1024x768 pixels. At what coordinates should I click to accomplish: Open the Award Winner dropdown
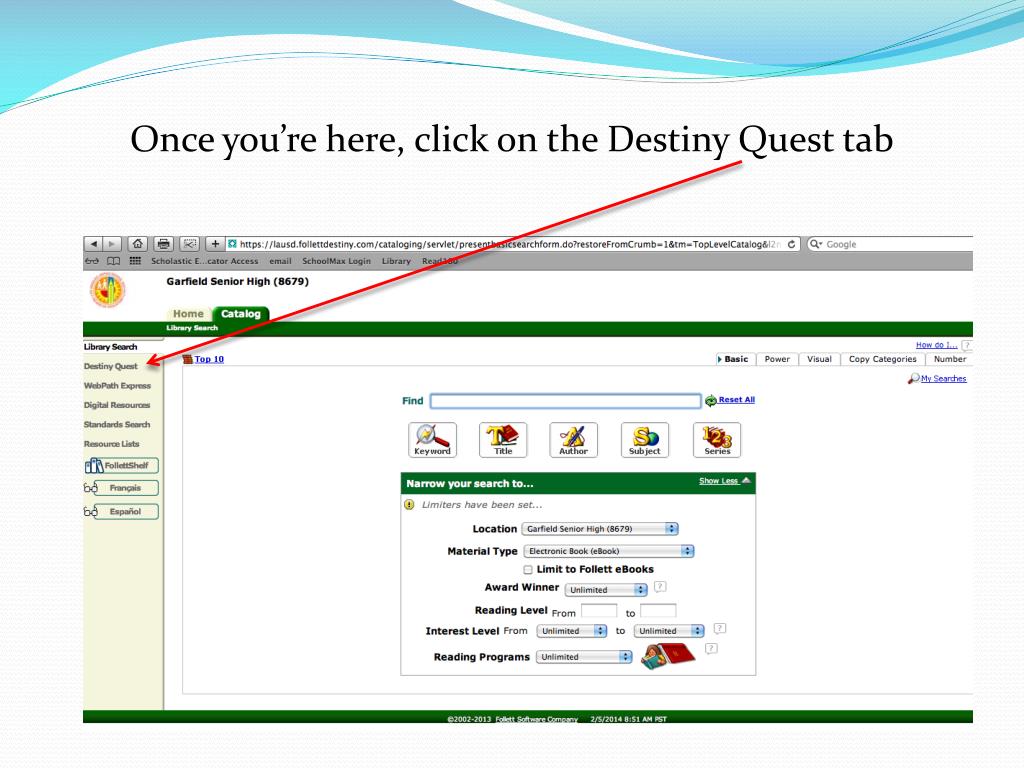(606, 590)
